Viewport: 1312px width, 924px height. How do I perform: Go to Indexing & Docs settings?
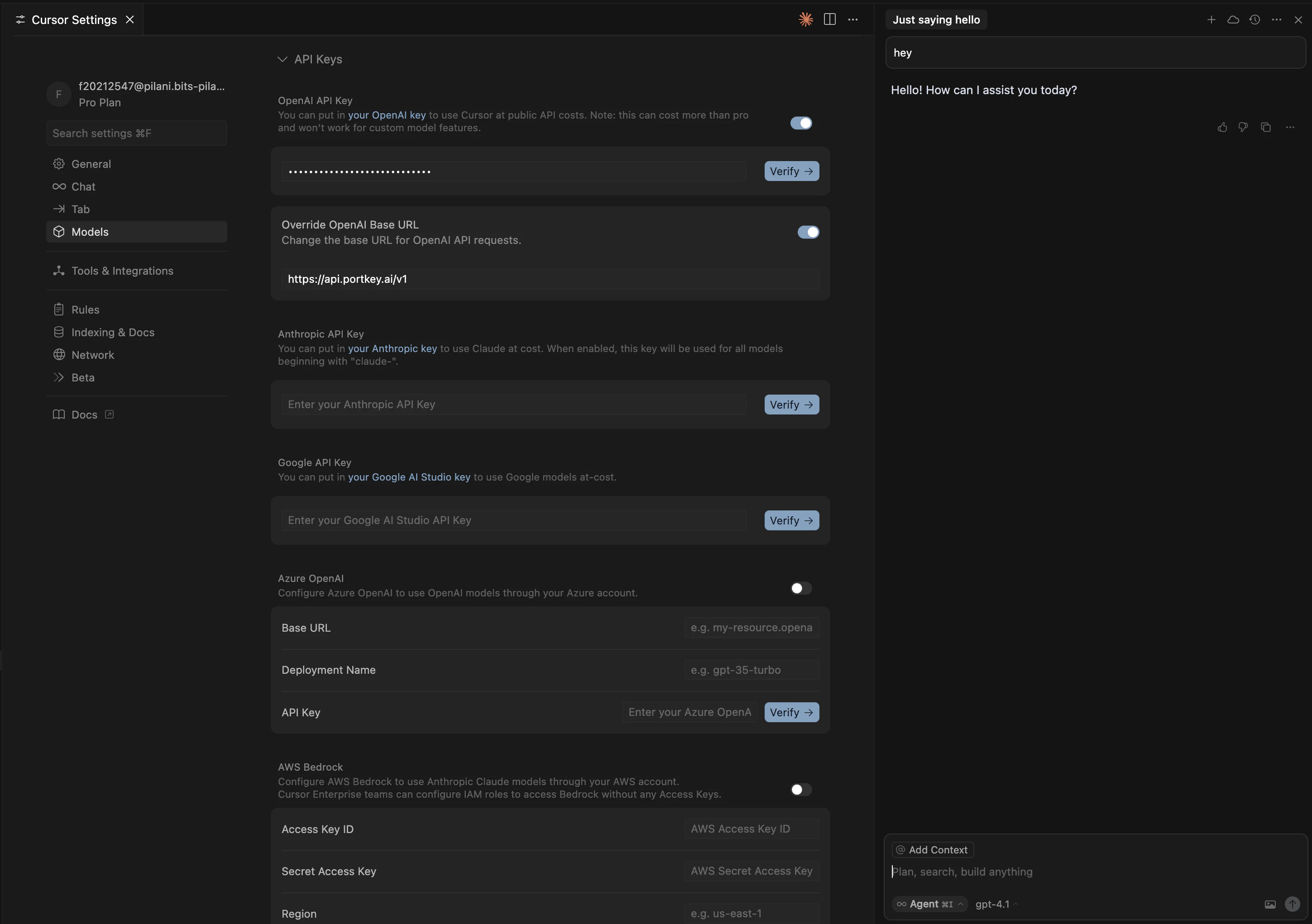[x=113, y=333]
